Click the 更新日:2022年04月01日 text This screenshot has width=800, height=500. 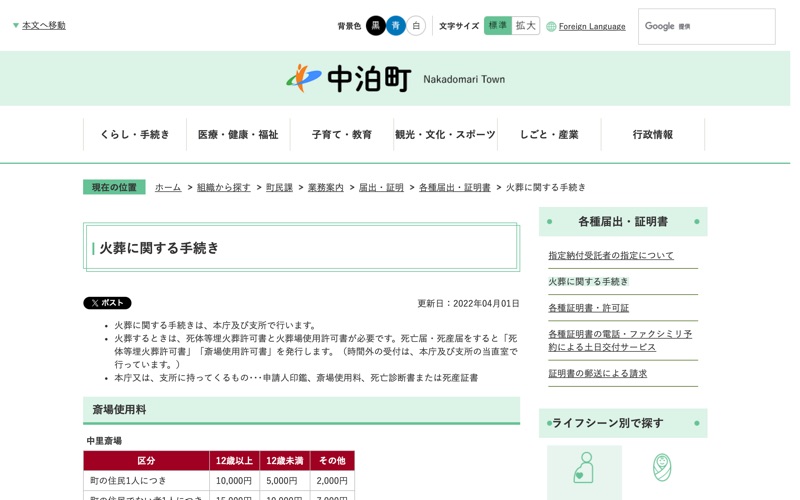[x=468, y=304]
